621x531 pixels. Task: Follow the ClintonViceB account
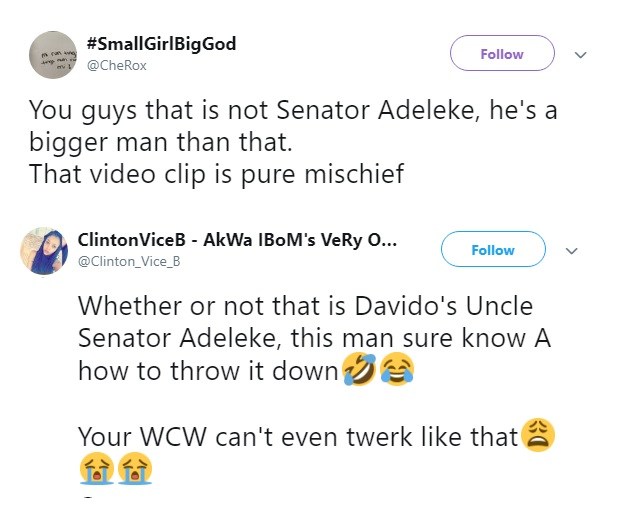[x=492, y=250]
